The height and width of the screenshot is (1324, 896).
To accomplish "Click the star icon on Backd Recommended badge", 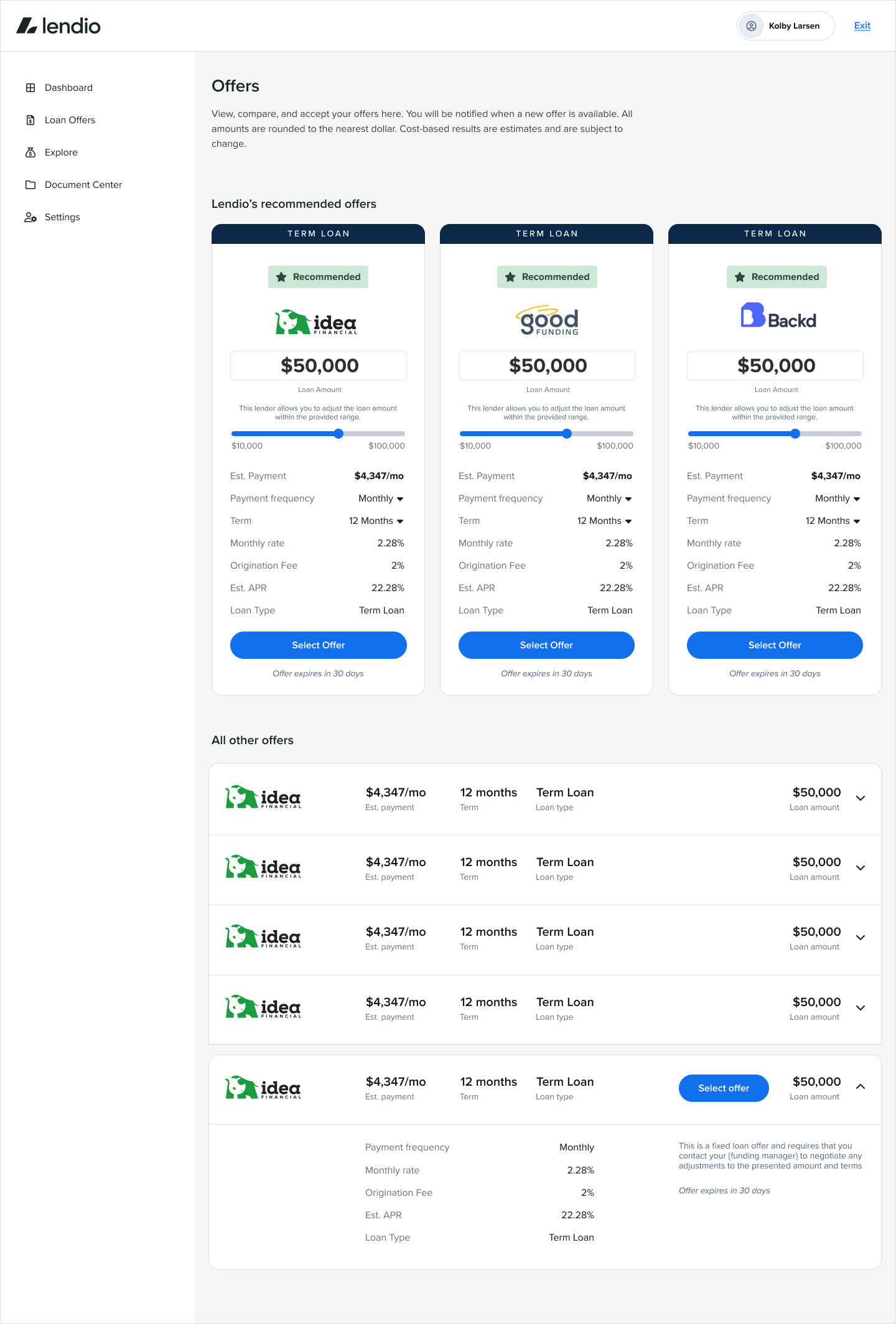I will [x=740, y=277].
